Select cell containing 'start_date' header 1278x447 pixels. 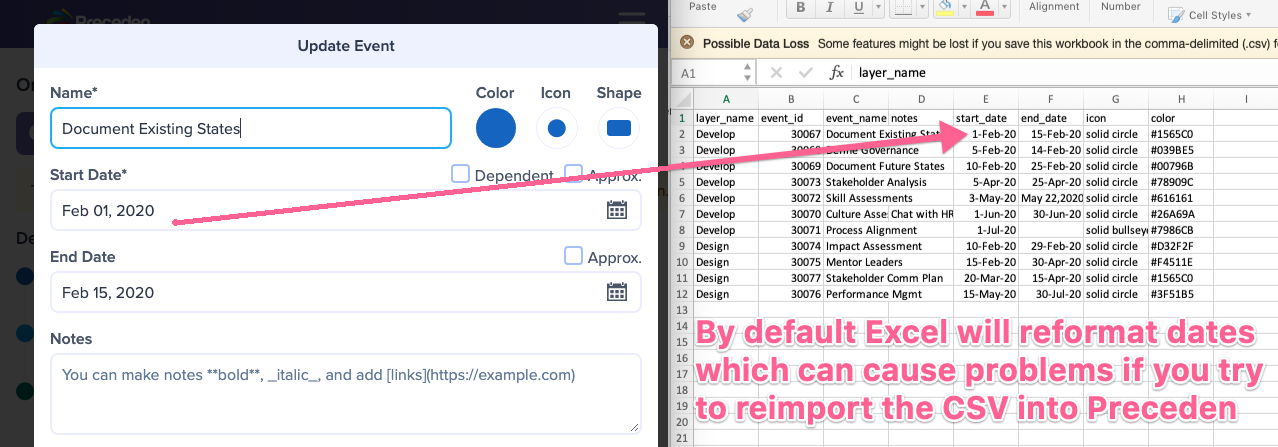[x=986, y=117]
